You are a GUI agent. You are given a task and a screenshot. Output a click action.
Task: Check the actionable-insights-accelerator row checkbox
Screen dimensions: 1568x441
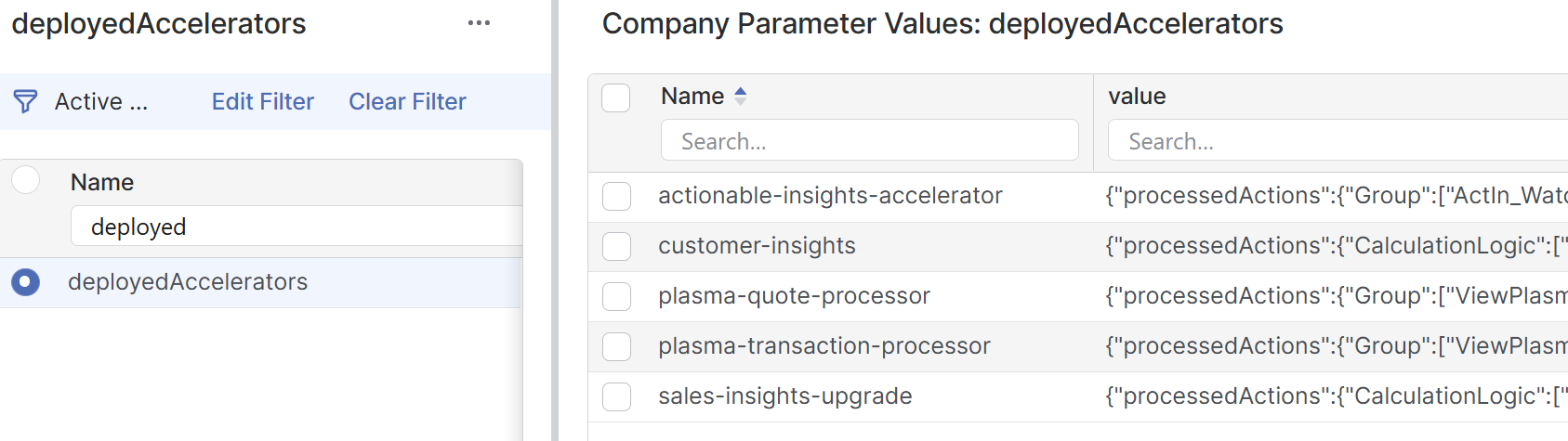pos(616,196)
